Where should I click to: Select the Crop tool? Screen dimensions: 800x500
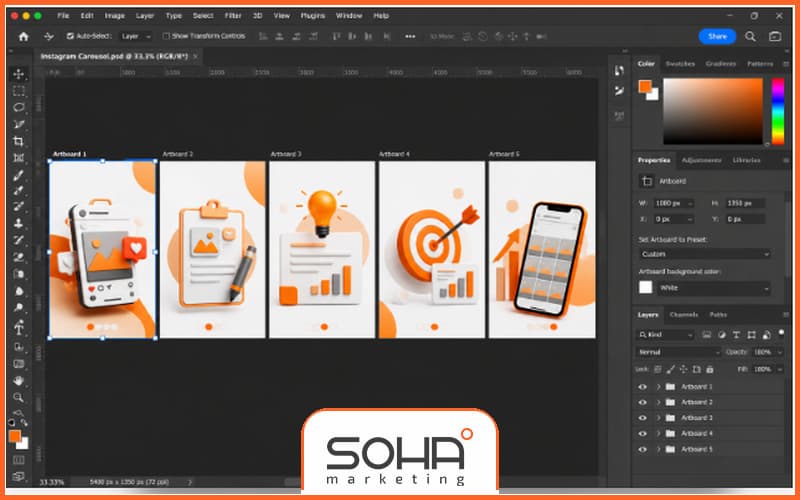tap(19, 141)
